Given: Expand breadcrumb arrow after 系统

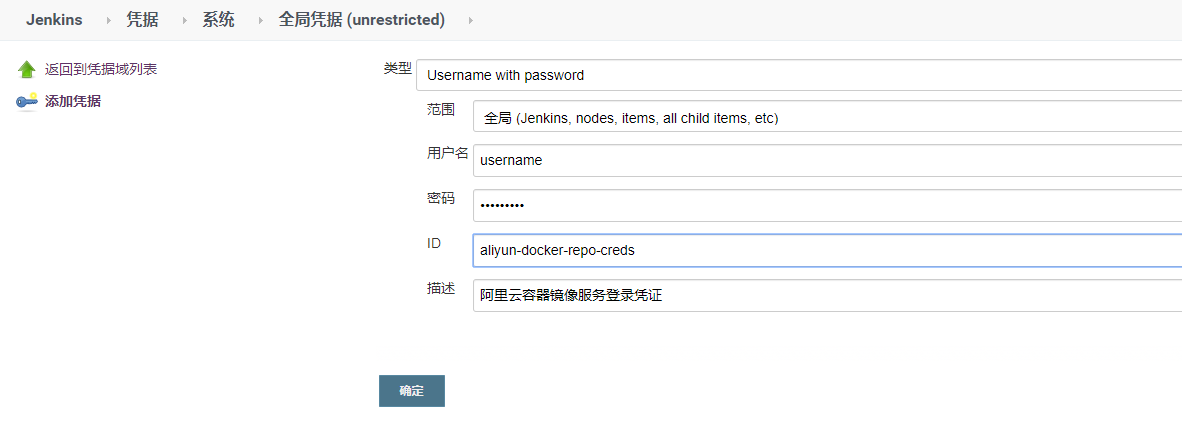Looking at the screenshot, I should (x=260, y=21).
